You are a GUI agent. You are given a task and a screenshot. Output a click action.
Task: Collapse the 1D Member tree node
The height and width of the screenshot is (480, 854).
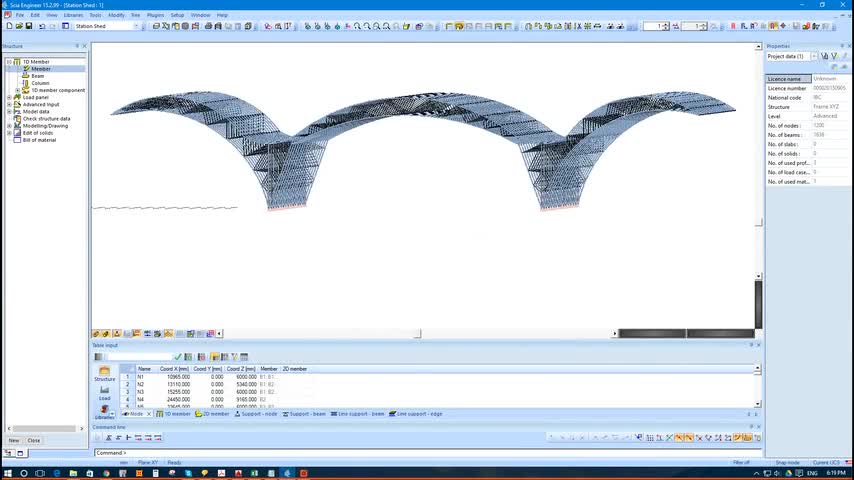9,62
